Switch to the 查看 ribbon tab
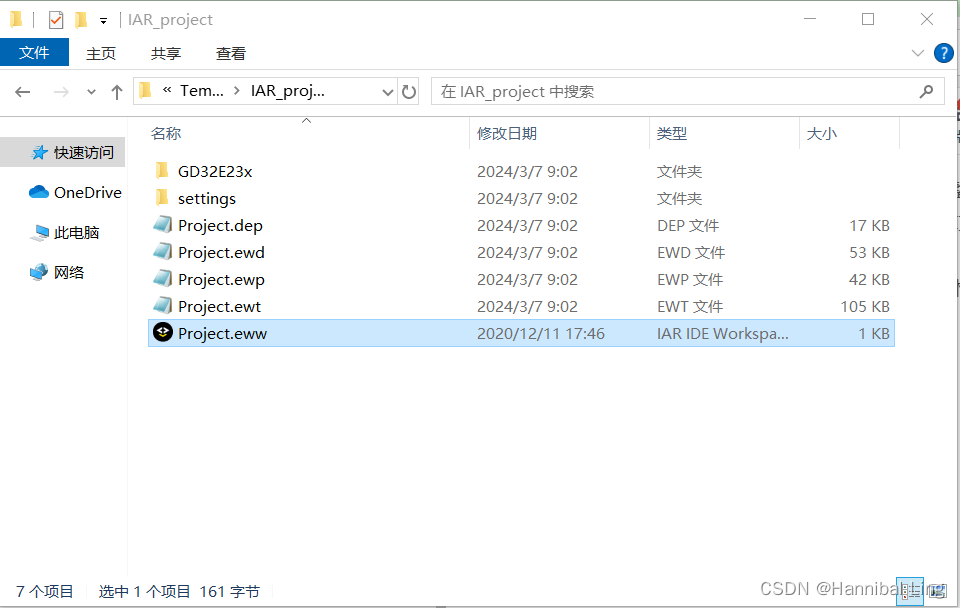 pos(230,53)
